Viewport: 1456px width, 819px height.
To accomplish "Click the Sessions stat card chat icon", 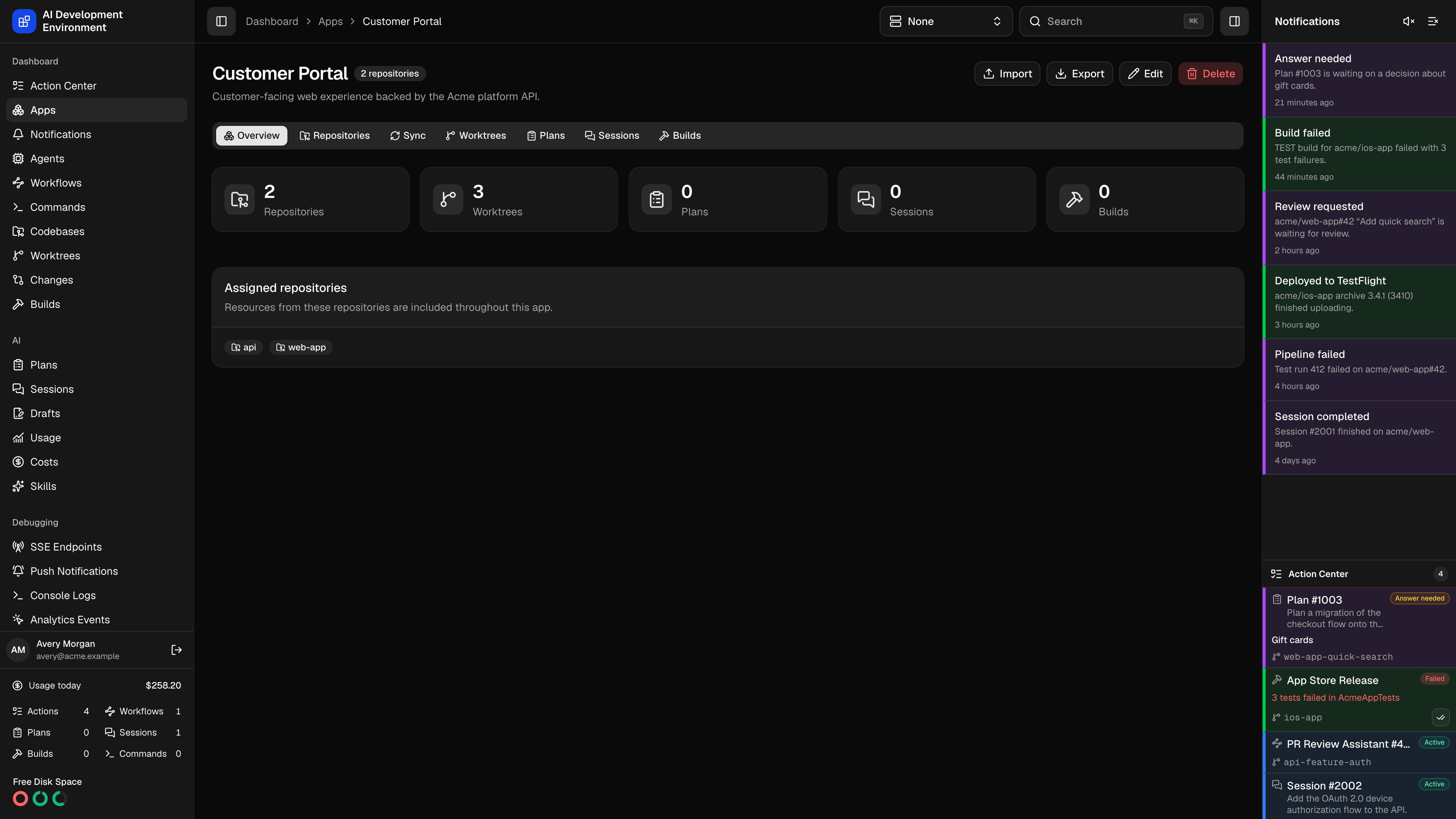I will [866, 199].
